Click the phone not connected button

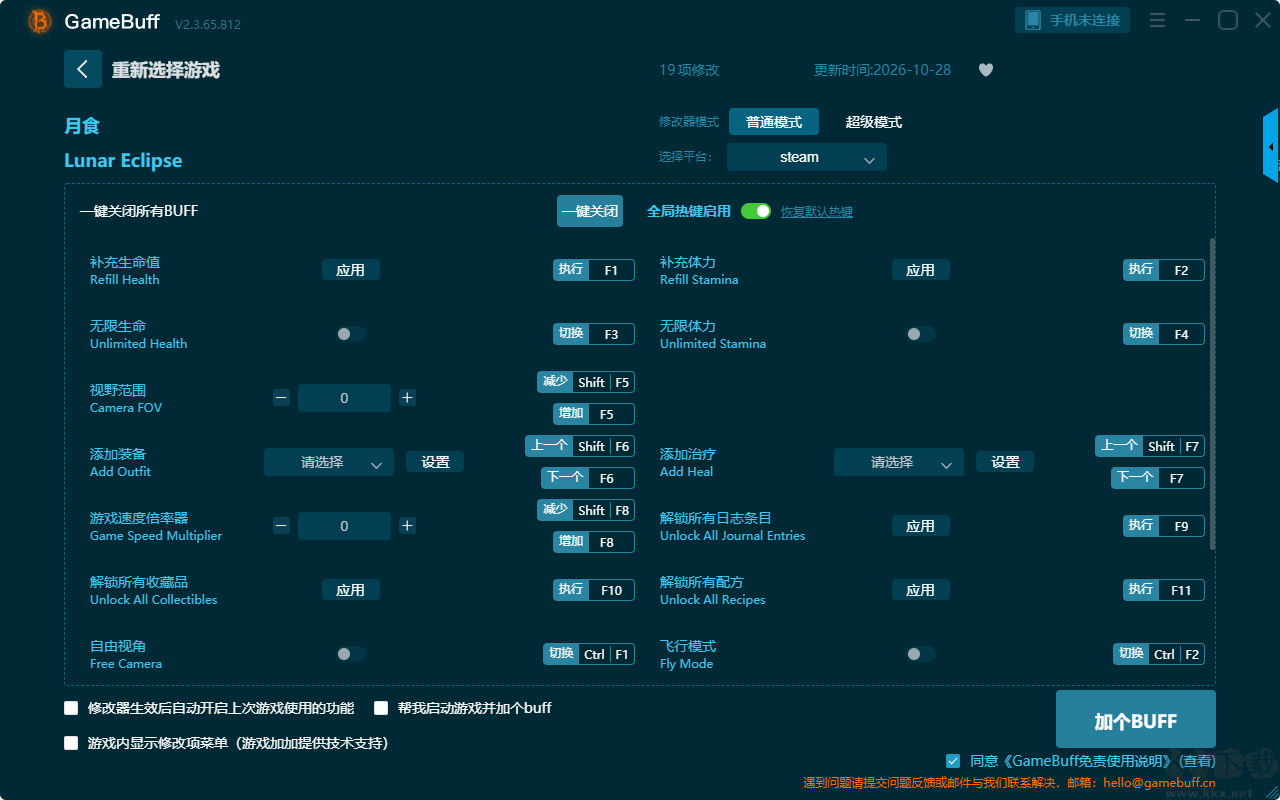pyautogui.click(x=1073, y=20)
